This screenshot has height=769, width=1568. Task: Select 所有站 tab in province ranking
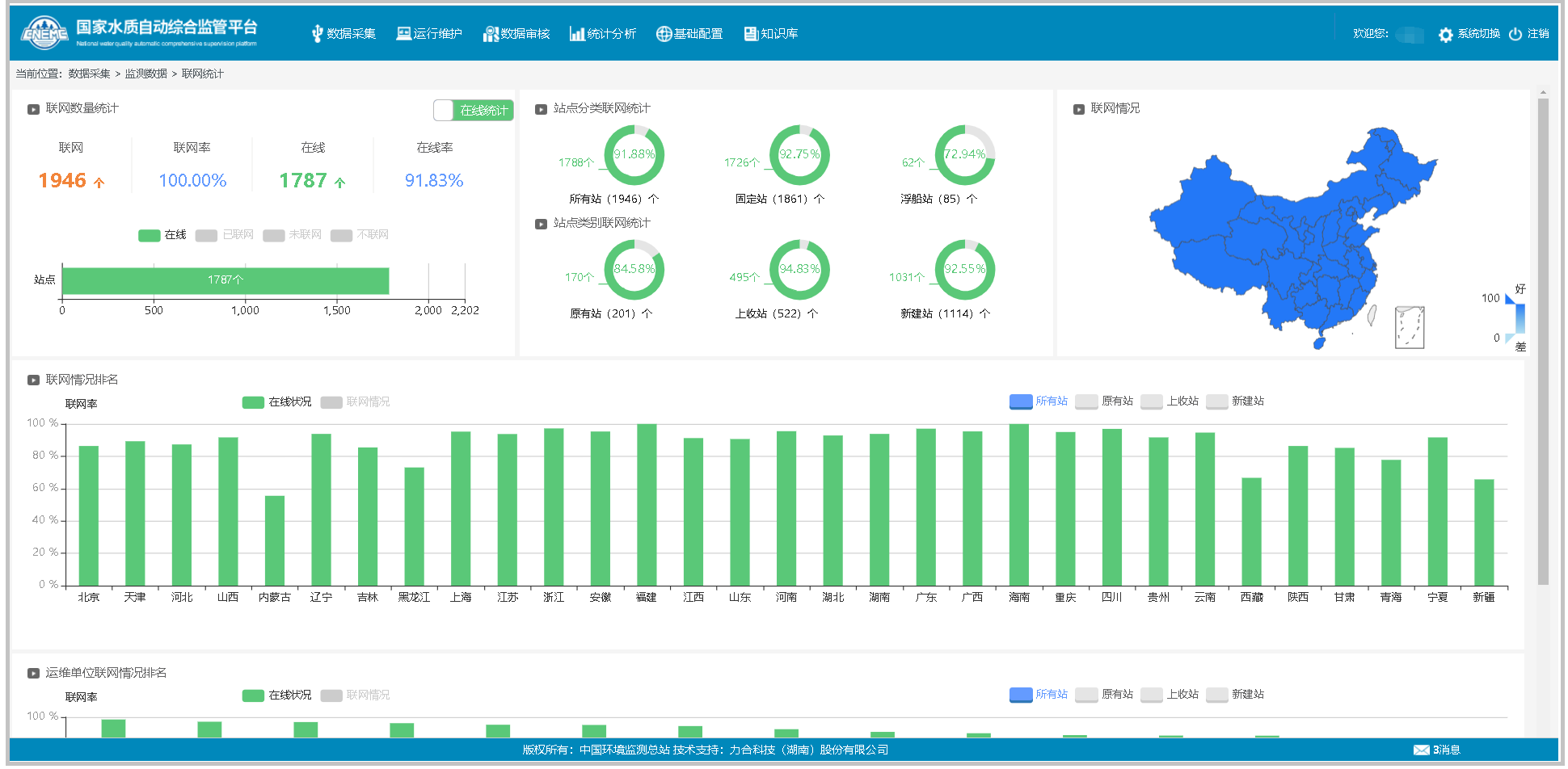[x=1039, y=401]
